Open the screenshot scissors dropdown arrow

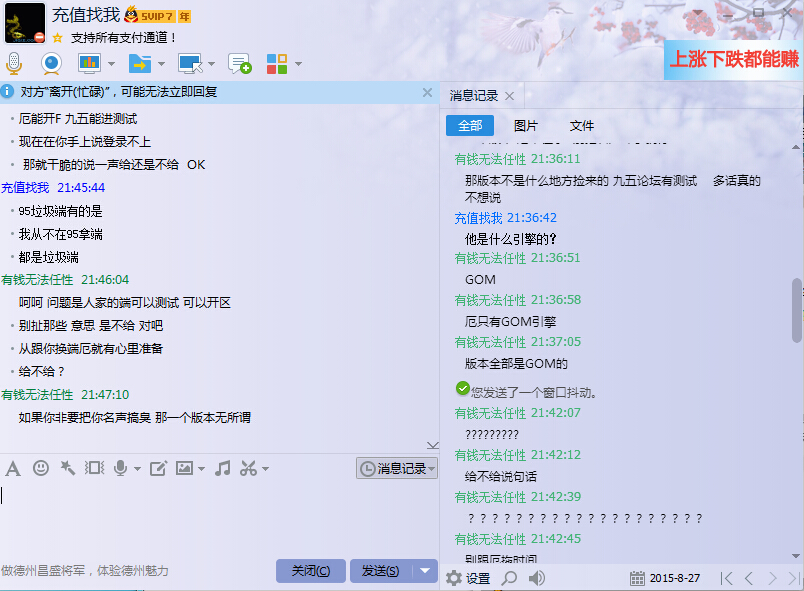point(266,469)
